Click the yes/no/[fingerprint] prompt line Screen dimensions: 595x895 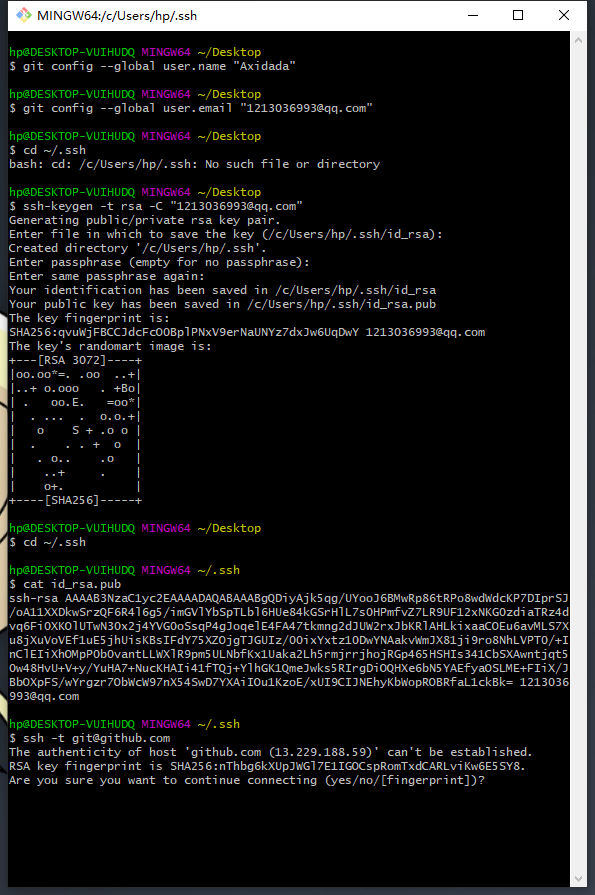(x=247, y=780)
